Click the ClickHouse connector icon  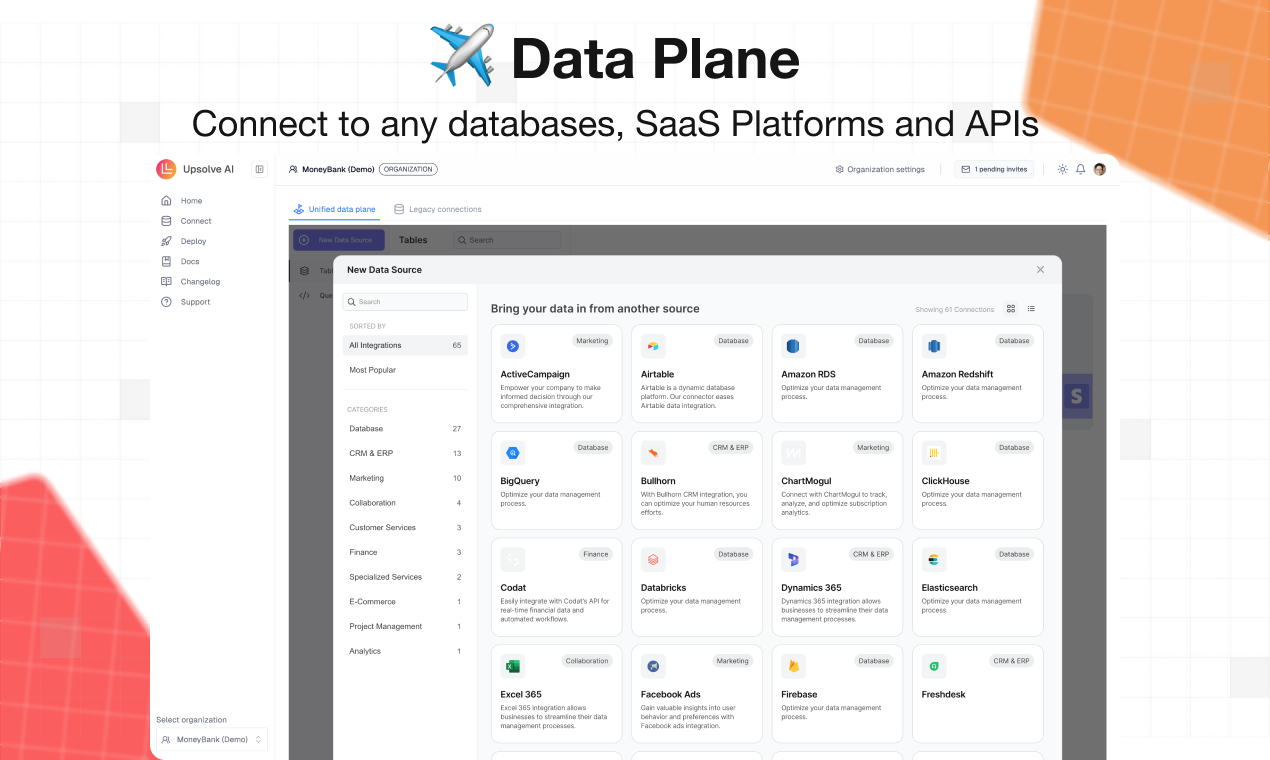934,452
